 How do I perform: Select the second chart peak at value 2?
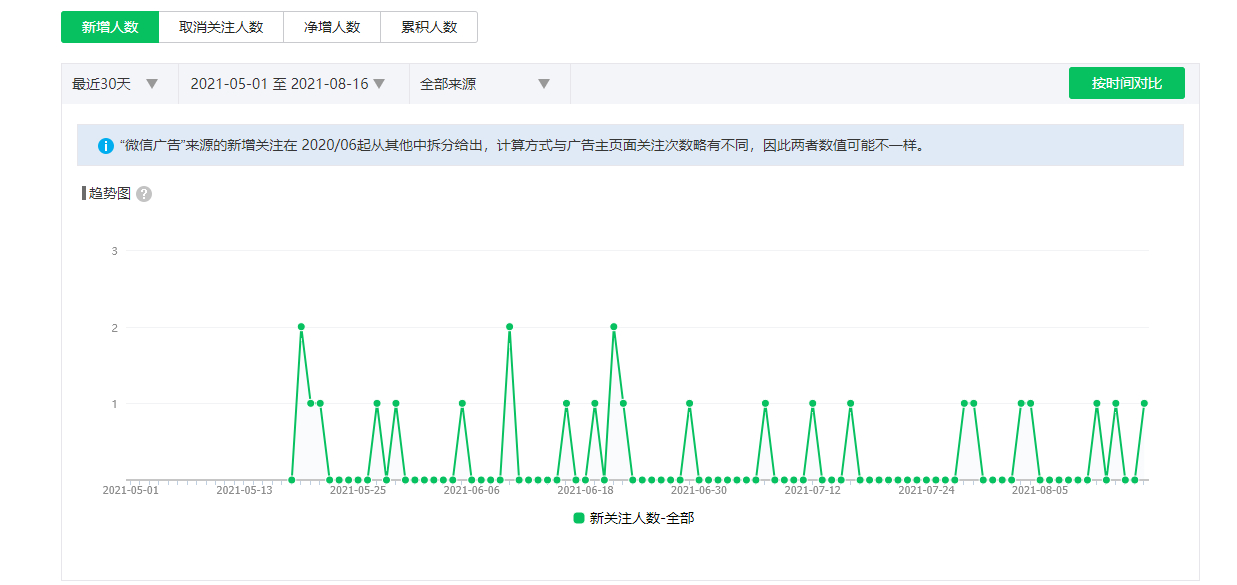point(509,327)
